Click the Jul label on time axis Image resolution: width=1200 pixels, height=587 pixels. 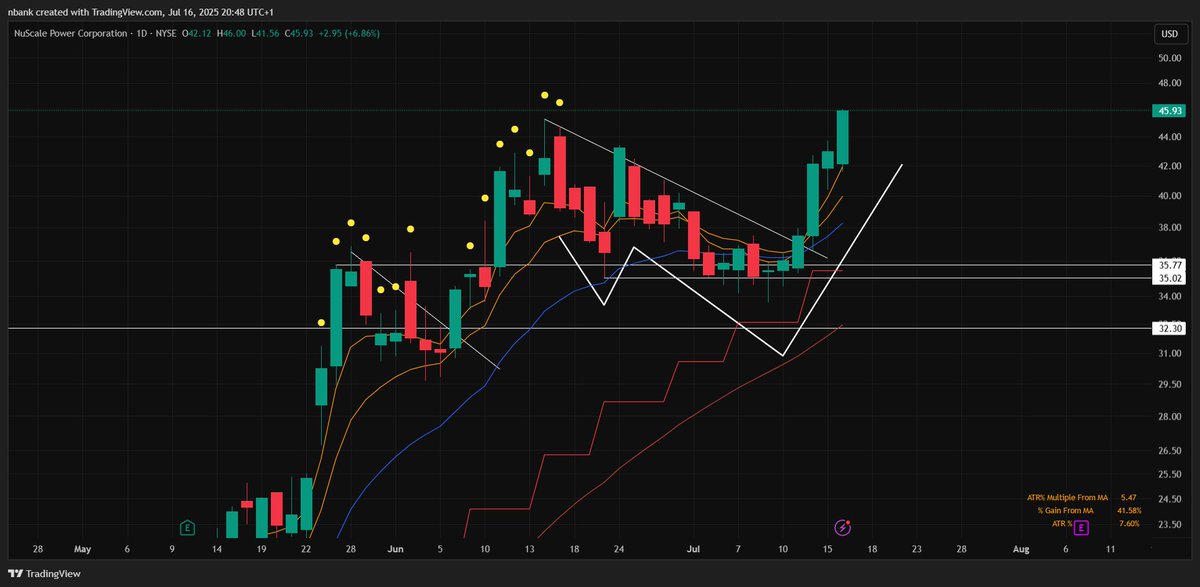[694, 549]
